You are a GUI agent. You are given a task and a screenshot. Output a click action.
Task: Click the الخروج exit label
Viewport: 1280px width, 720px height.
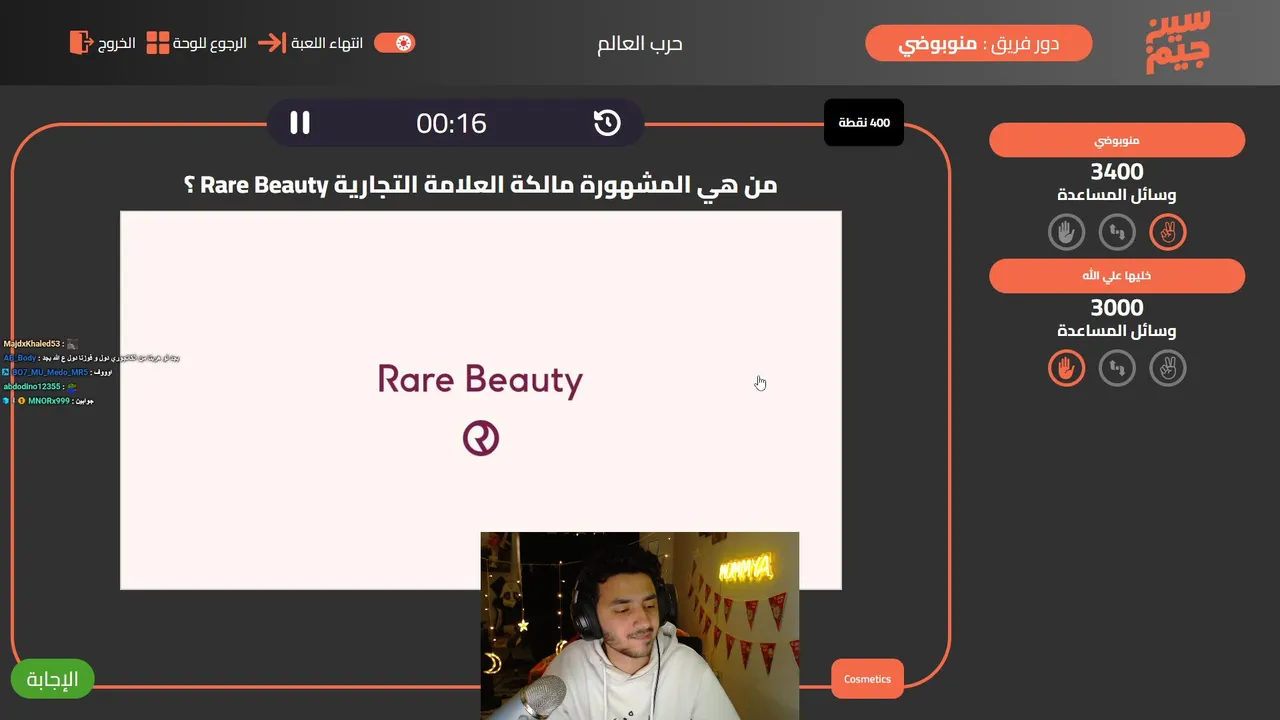pos(117,43)
